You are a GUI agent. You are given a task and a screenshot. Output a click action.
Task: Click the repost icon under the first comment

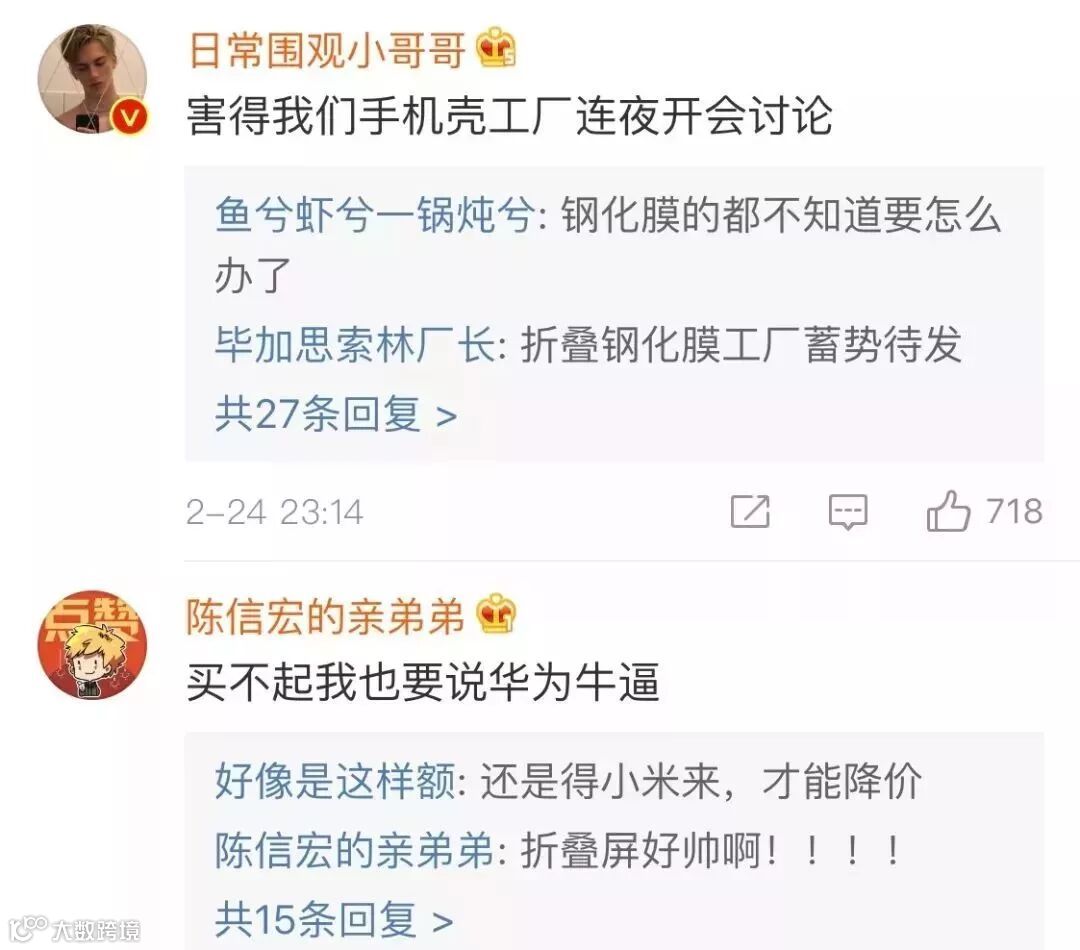[x=750, y=511]
